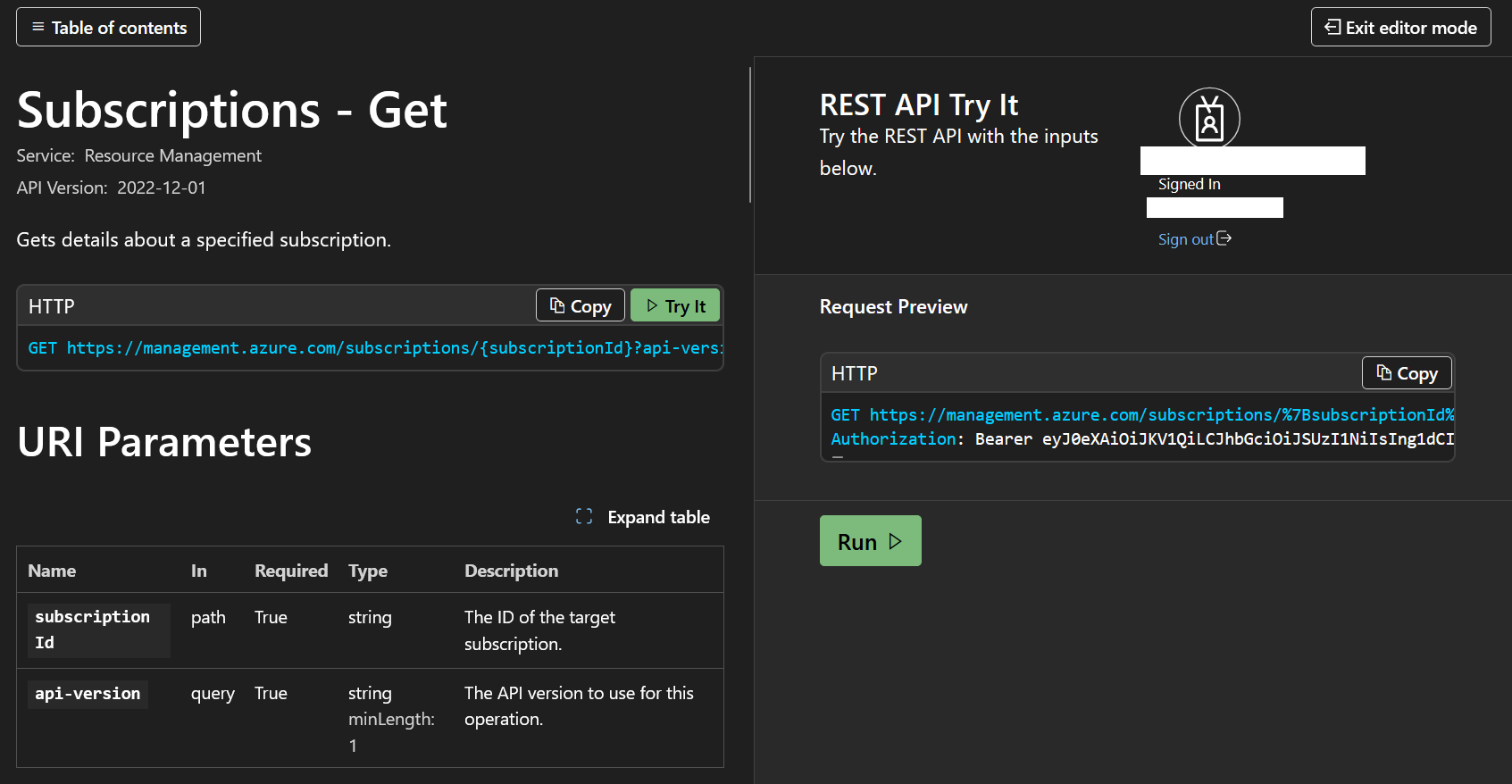Click the Required column header

(x=291, y=571)
